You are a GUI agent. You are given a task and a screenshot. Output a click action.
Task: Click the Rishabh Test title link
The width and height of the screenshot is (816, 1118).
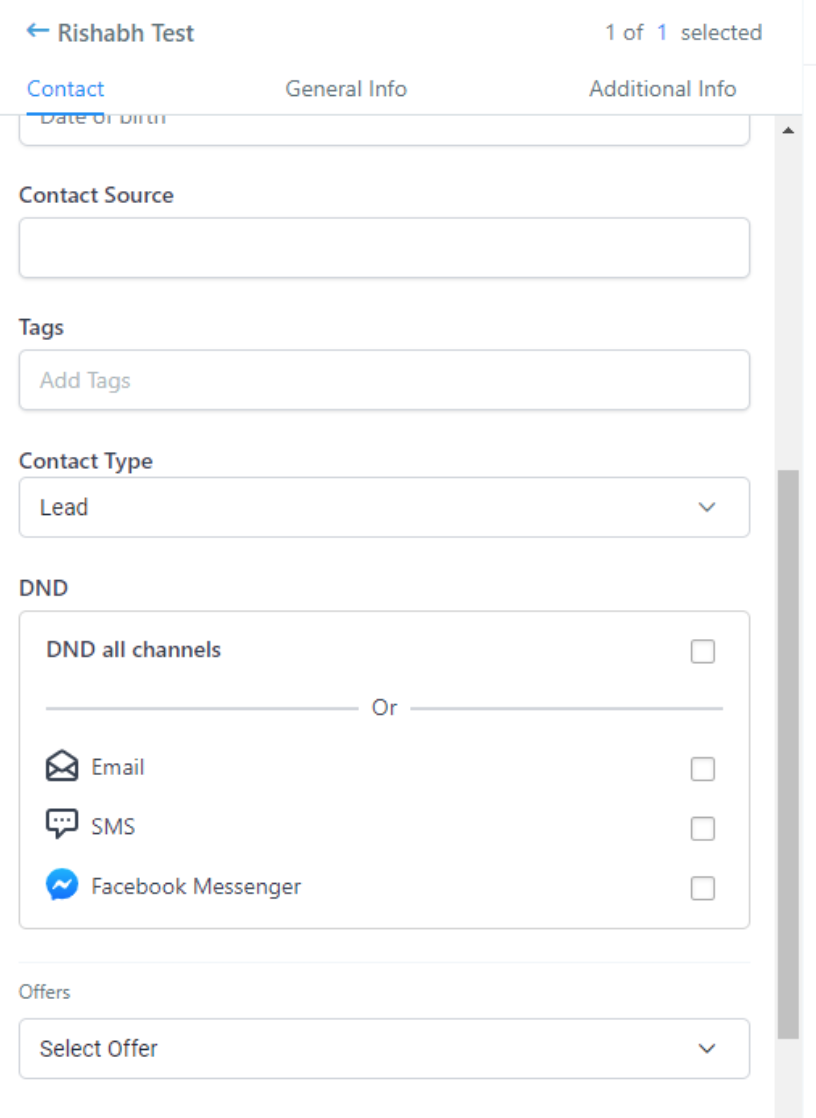point(126,33)
